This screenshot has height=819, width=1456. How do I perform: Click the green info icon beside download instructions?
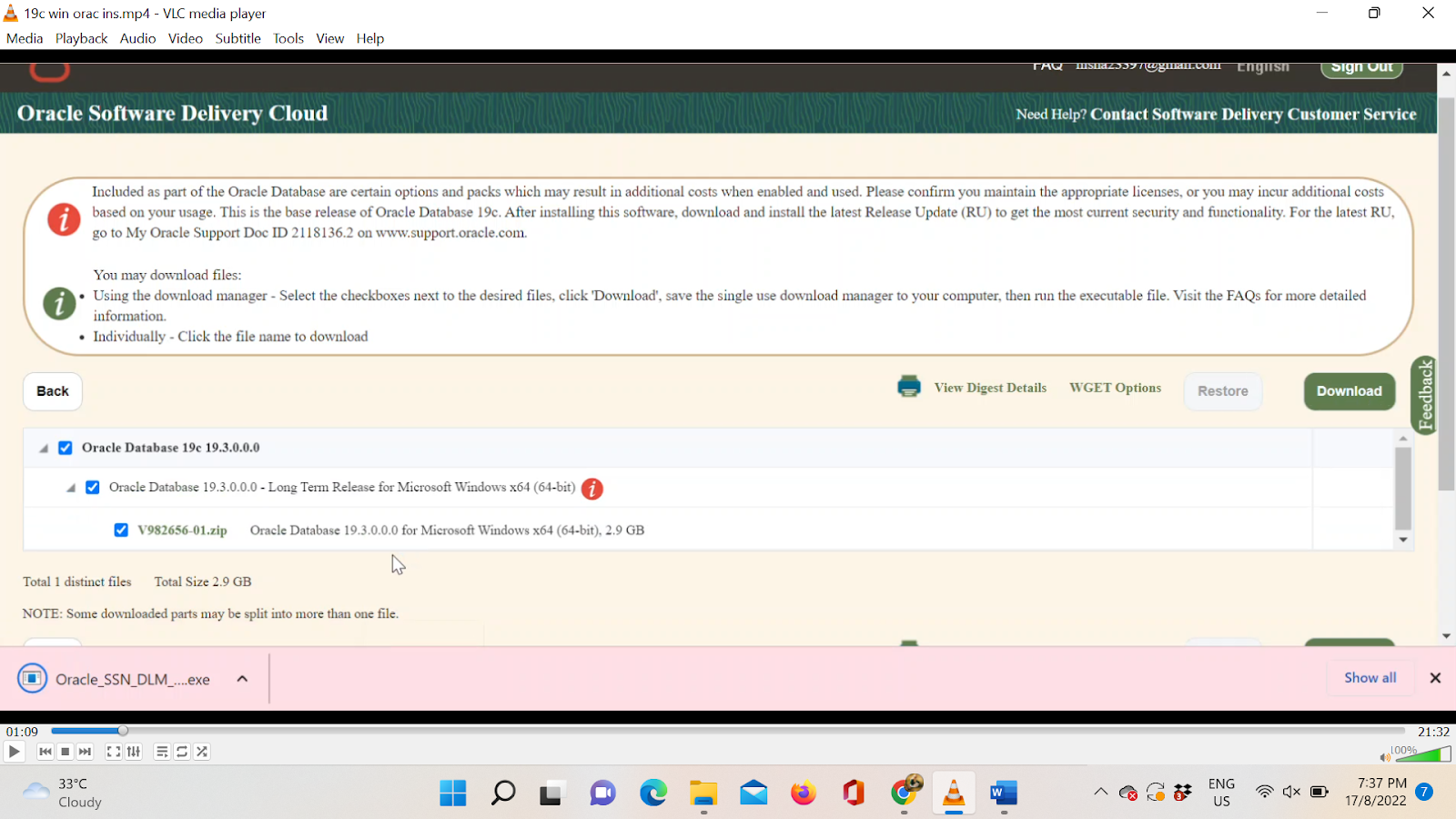click(x=59, y=303)
